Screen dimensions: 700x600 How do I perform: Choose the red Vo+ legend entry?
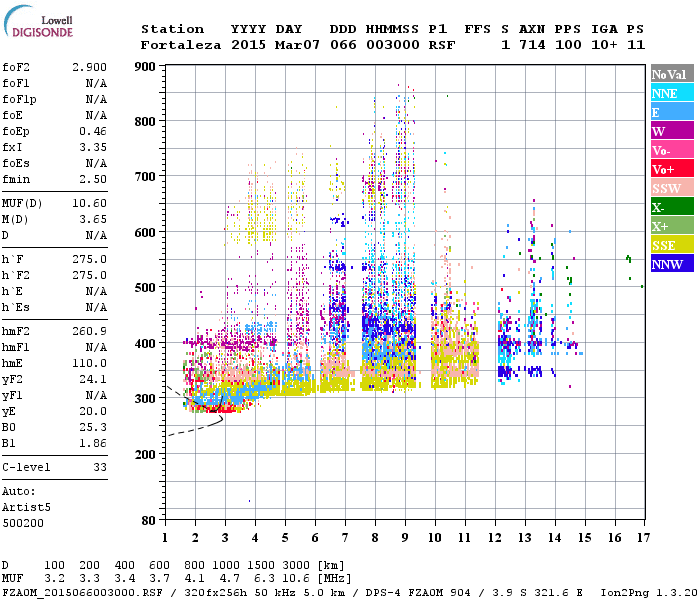[x=670, y=169]
